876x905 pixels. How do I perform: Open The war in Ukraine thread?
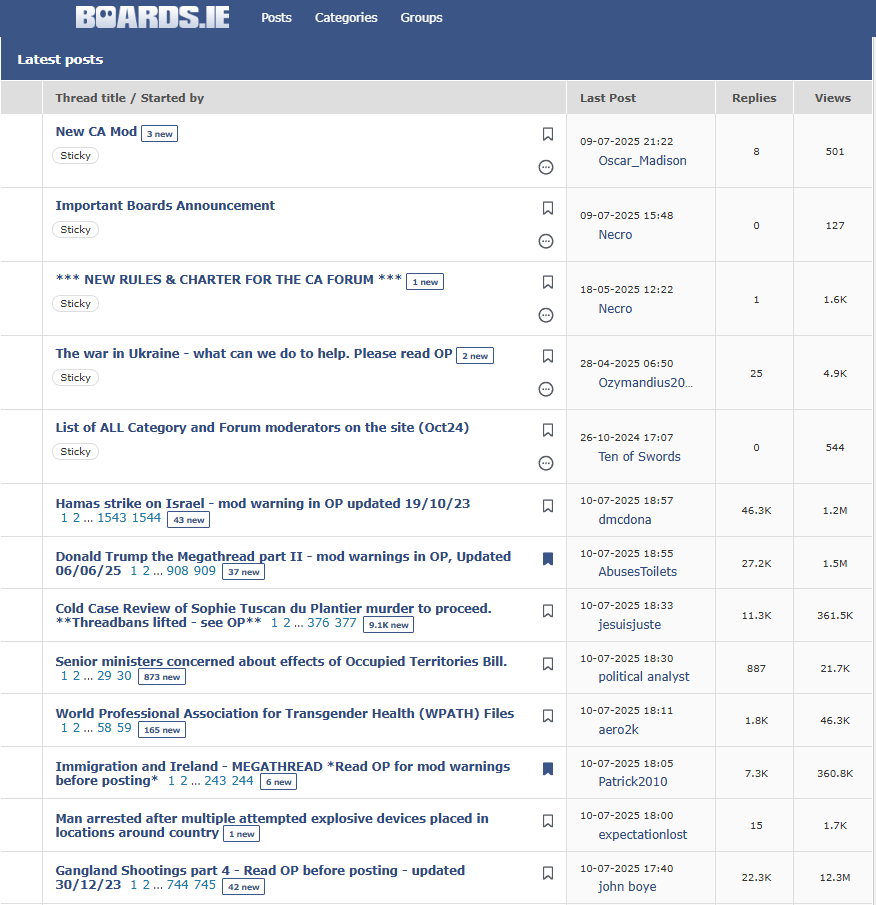click(x=254, y=353)
